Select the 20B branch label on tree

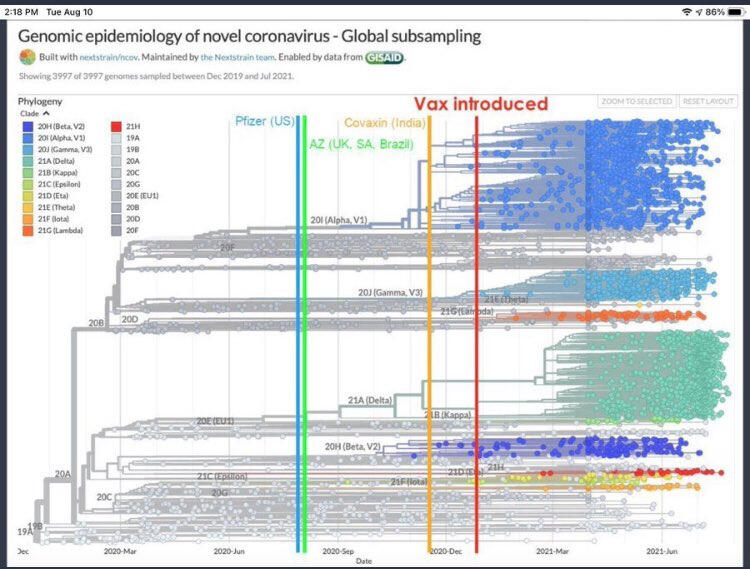[x=95, y=324]
